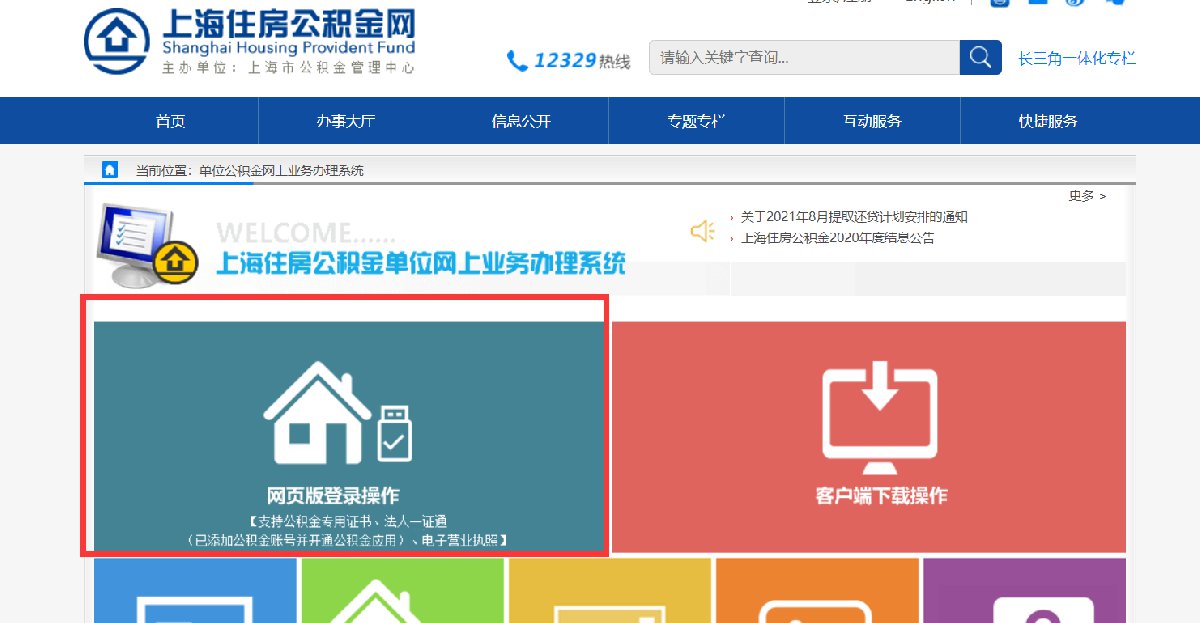
Task: Select the 专题专栏 navigation item
Action: pos(696,121)
